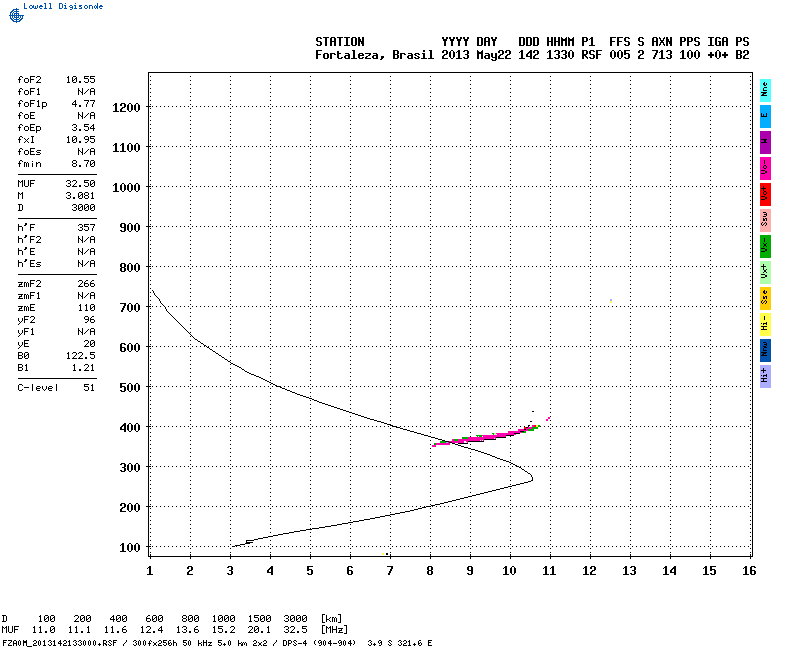Click the AXN value 713 in header

click(x=662, y=55)
